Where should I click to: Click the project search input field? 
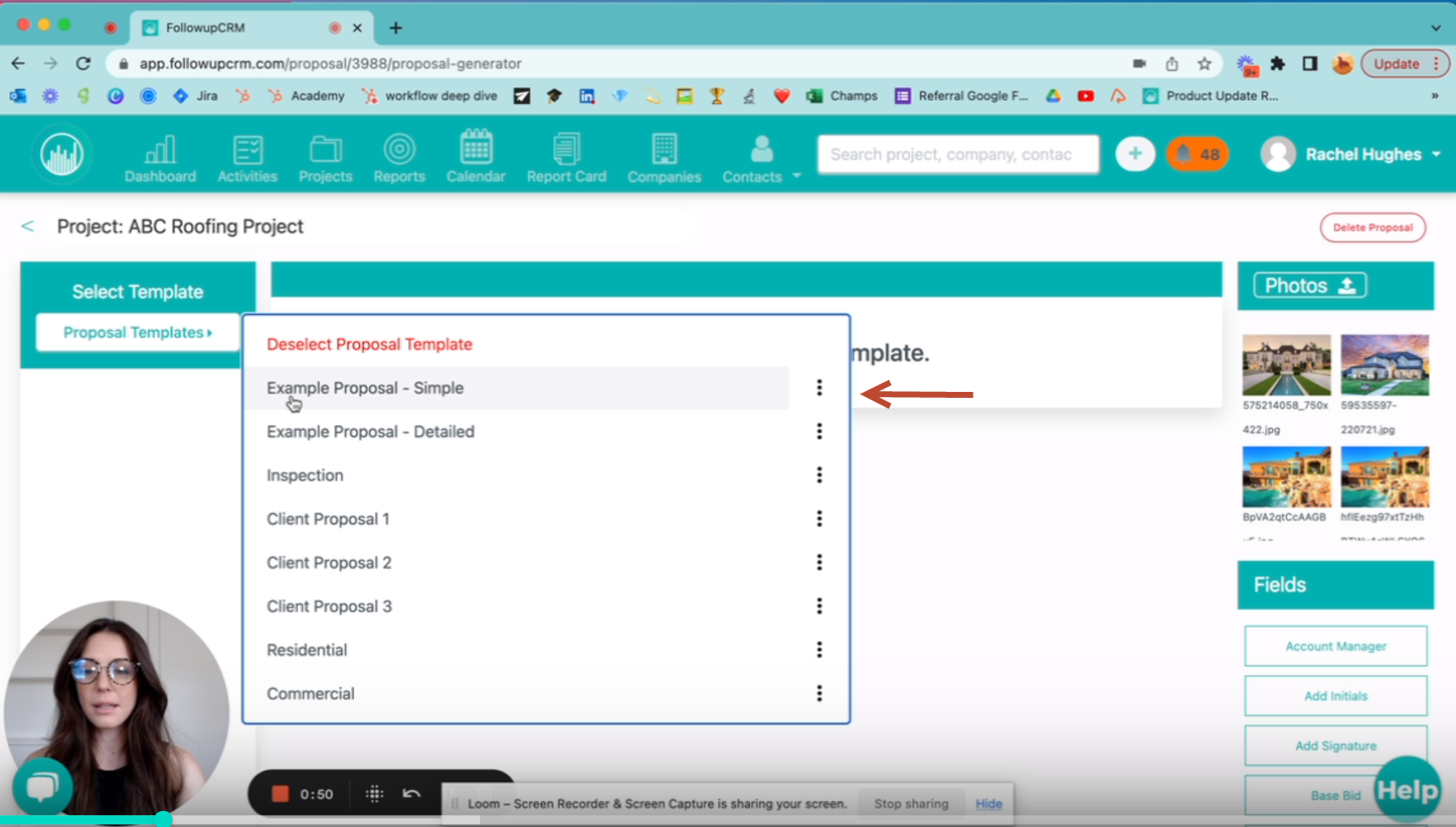pos(957,154)
